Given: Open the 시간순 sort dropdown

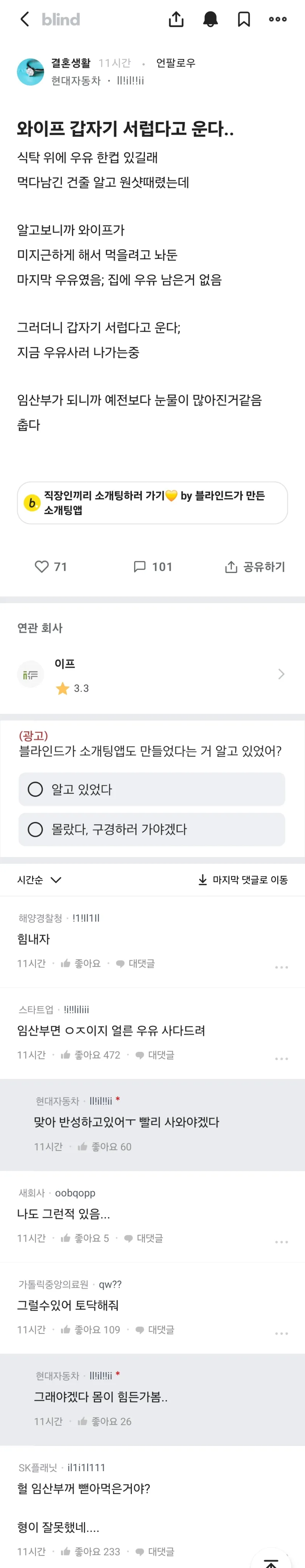Looking at the screenshot, I should tap(37, 879).
